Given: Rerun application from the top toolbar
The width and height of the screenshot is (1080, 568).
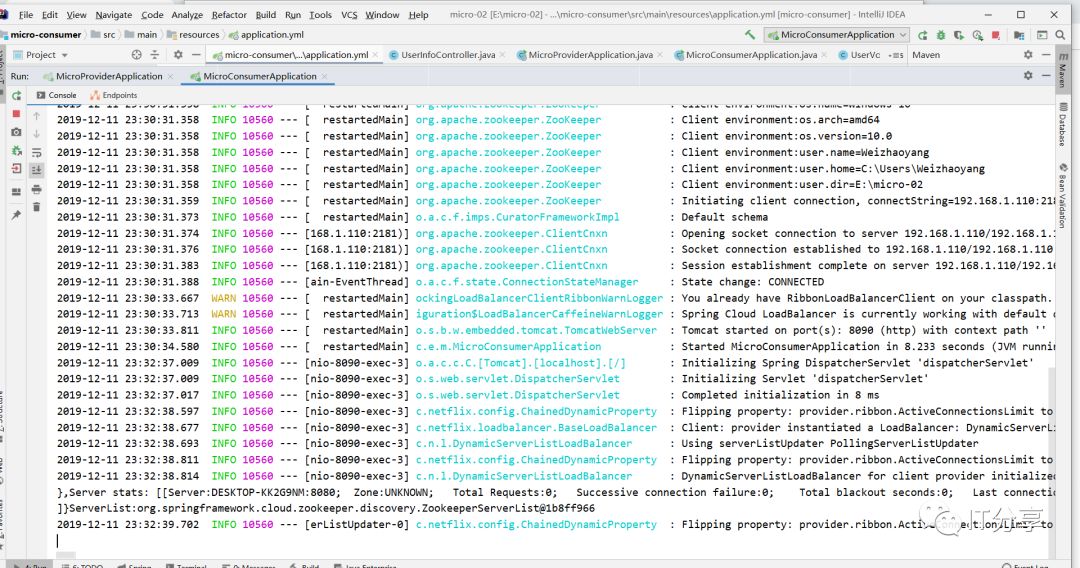Looking at the screenshot, I should [922, 34].
